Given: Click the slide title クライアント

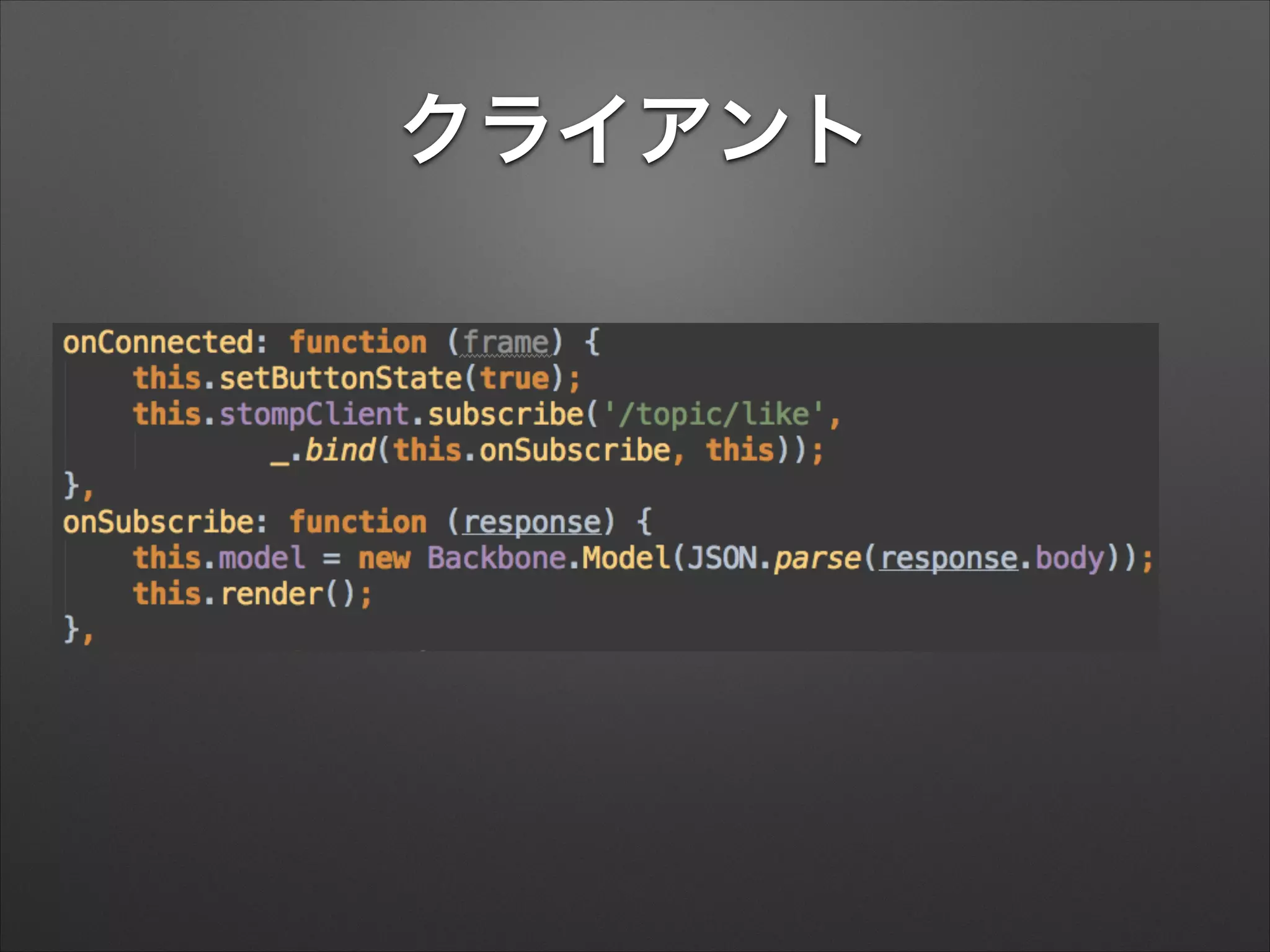Looking at the screenshot, I should [633, 129].
